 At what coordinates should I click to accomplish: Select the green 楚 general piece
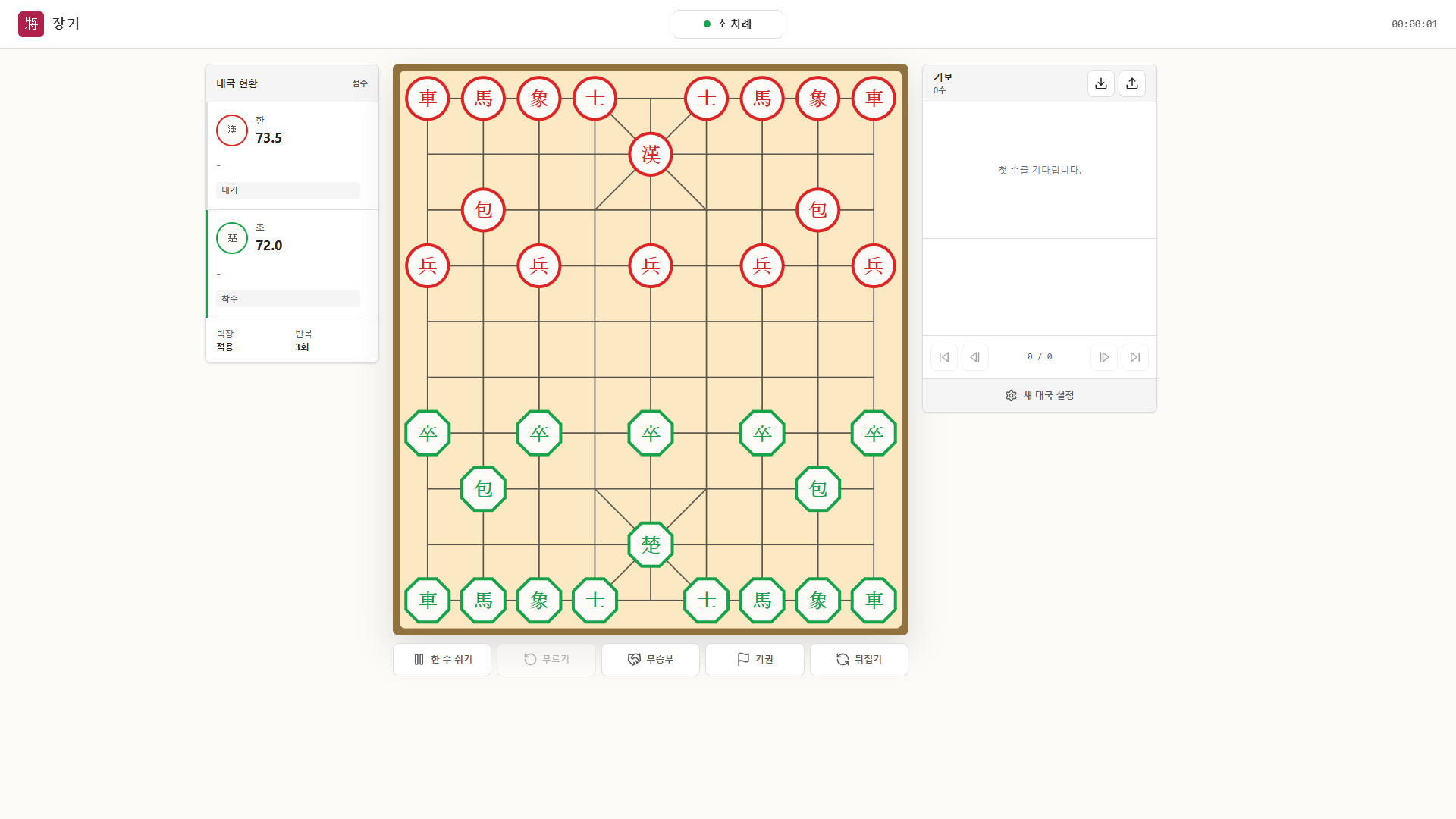(651, 544)
